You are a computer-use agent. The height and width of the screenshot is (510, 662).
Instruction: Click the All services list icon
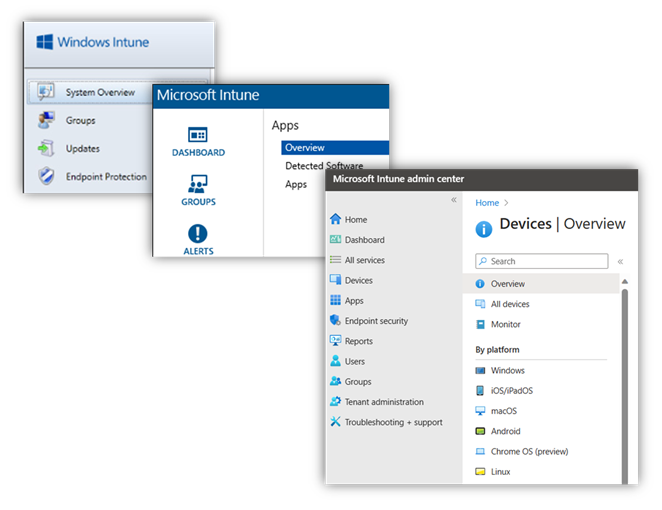[x=335, y=260]
